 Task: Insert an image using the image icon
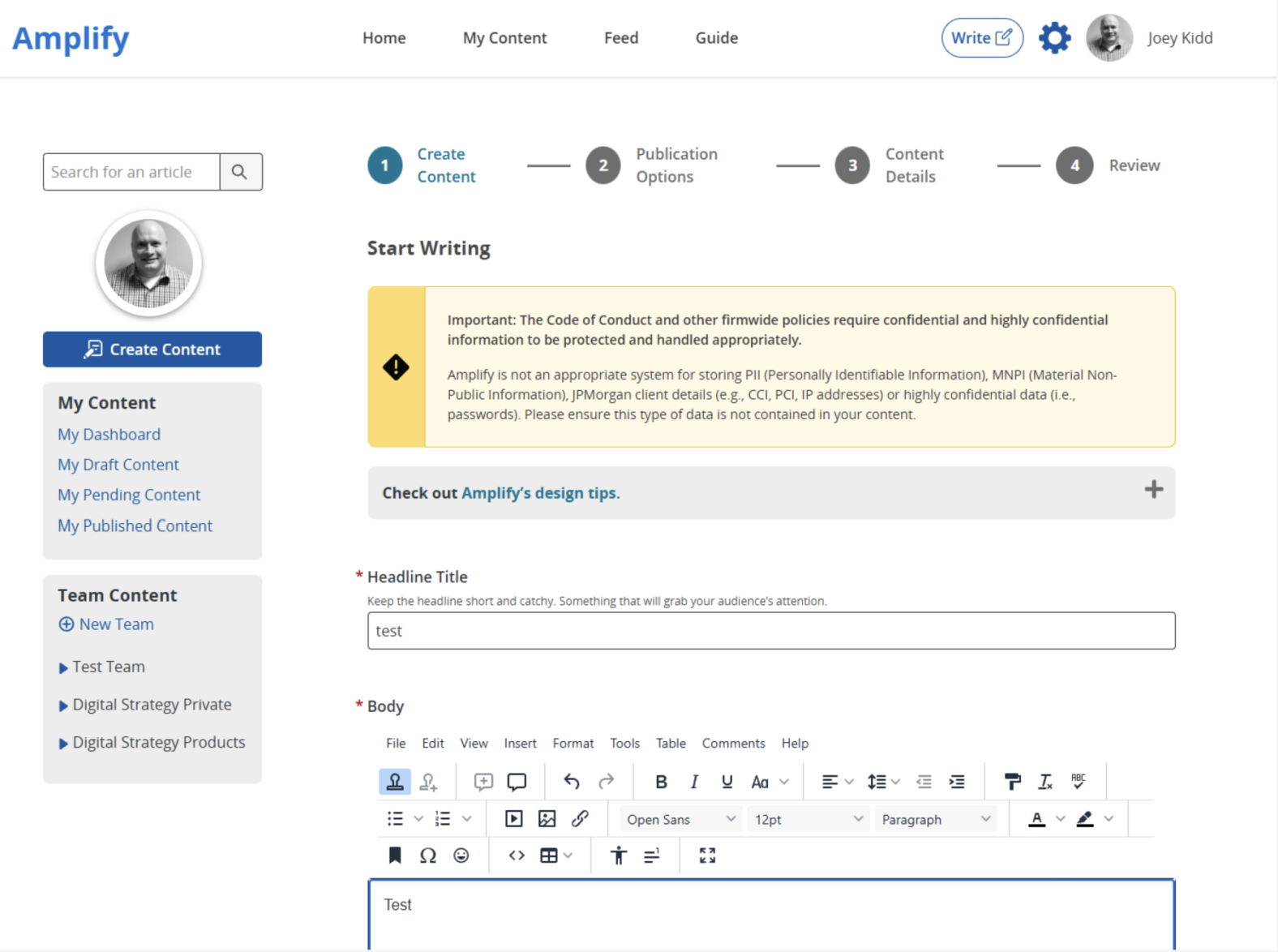pyautogui.click(x=547, y=819)
